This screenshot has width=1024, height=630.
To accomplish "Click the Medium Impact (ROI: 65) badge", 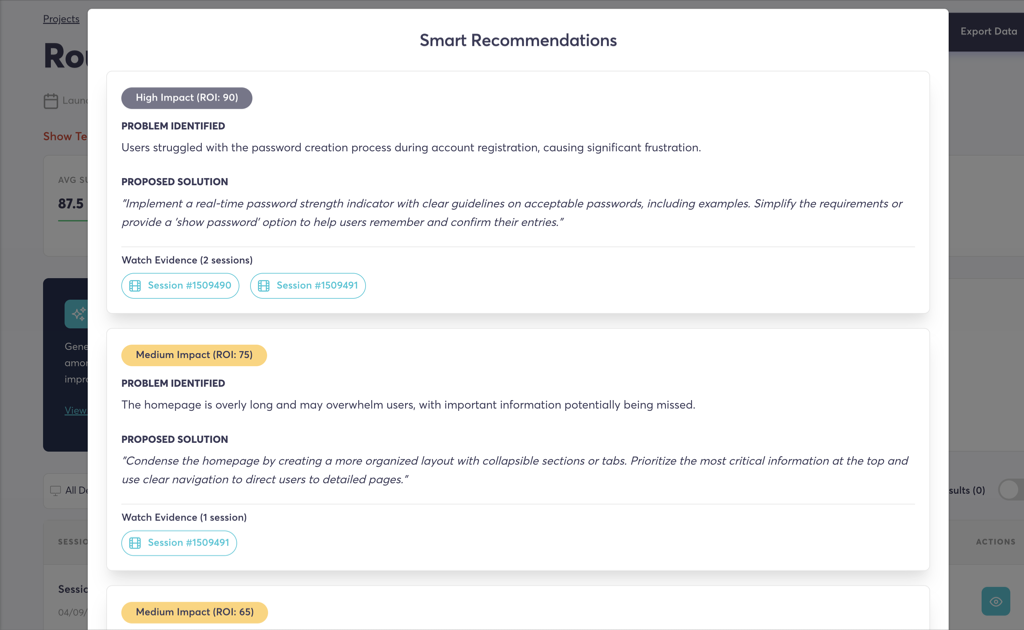I will [194, 613].
